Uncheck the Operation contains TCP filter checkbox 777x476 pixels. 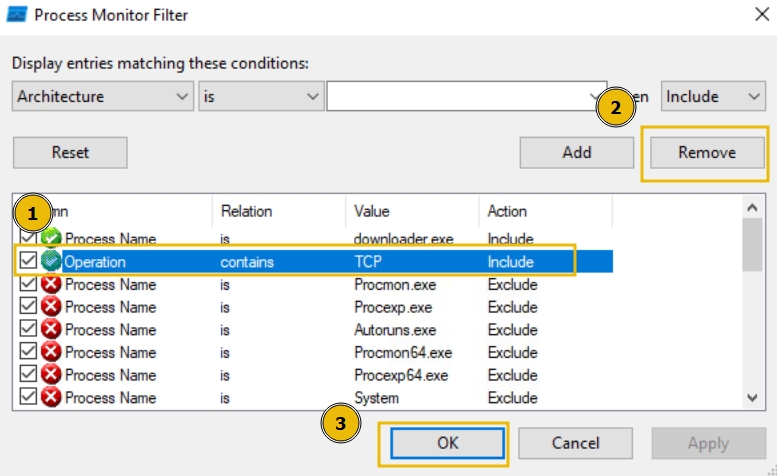pos(28,262)
